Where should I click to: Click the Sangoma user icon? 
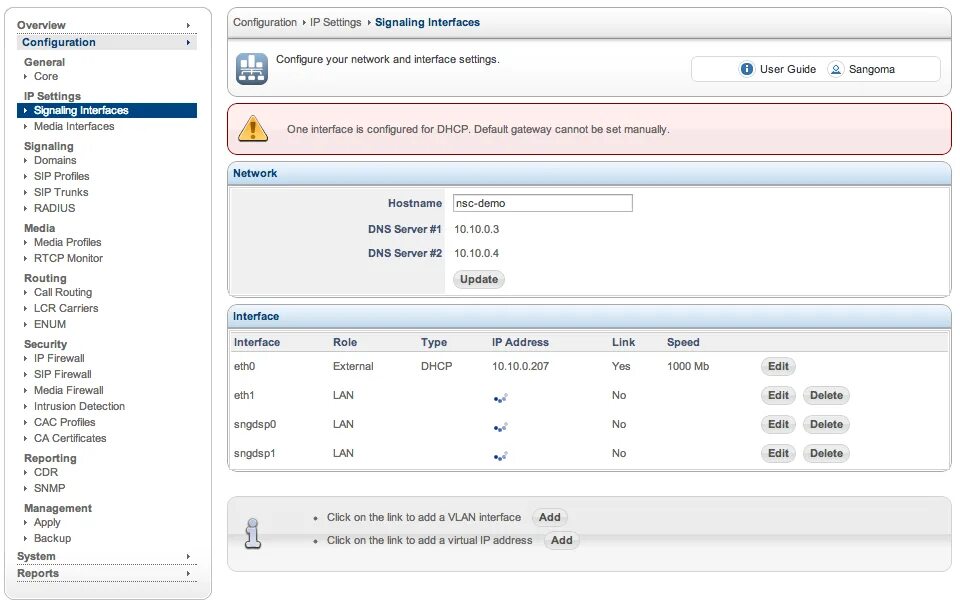[836, 69]
